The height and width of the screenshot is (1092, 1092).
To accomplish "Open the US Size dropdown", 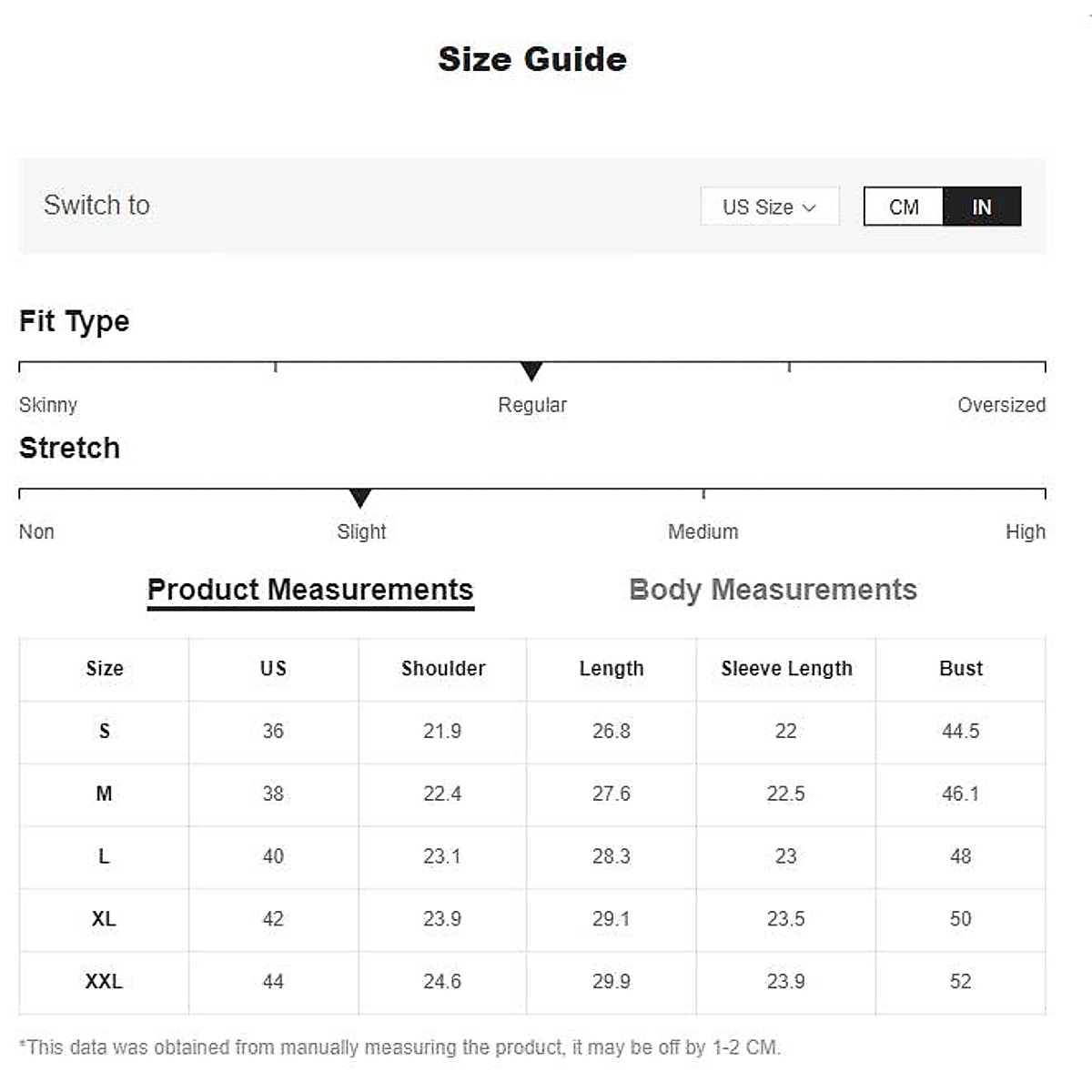I will [769, 207].
